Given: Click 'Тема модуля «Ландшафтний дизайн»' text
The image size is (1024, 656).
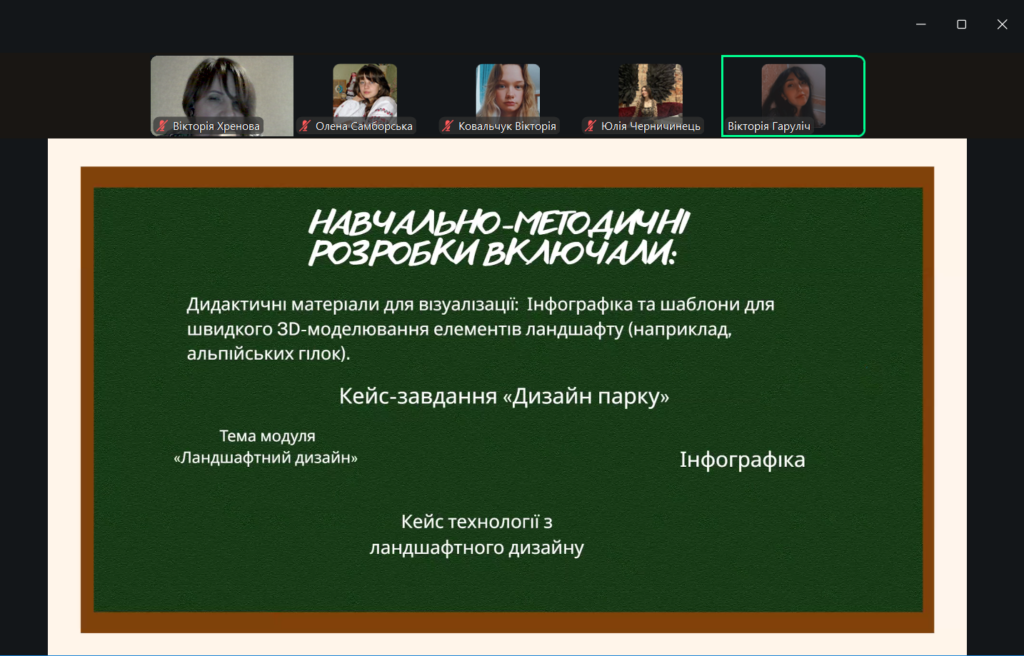Looking at the screenshot, I should (x=266, y=447).
